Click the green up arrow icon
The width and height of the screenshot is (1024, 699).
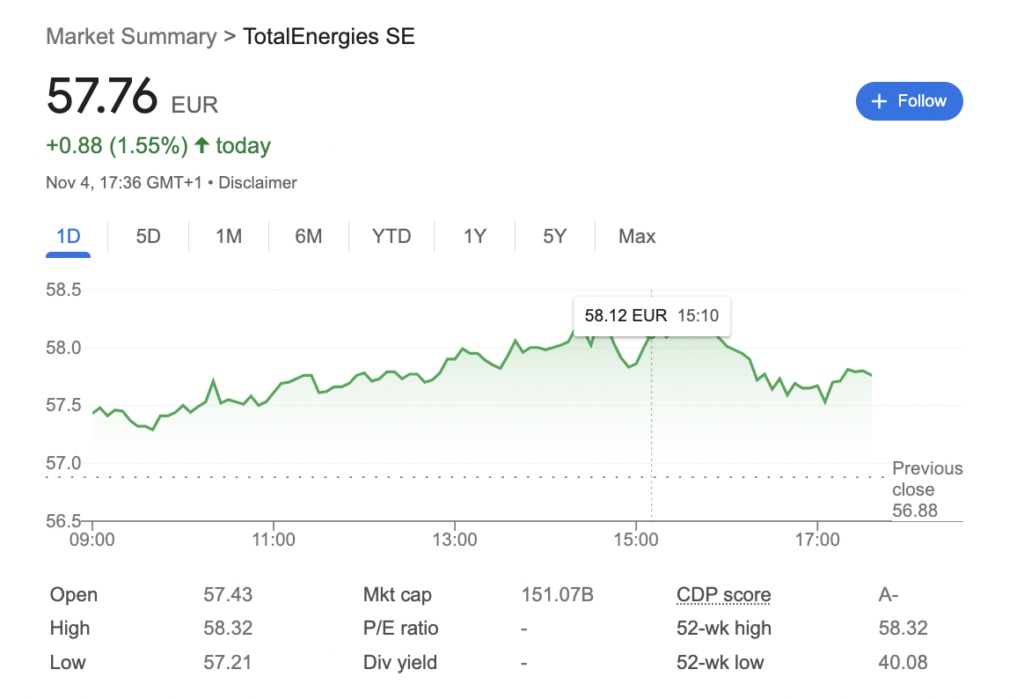202,145
